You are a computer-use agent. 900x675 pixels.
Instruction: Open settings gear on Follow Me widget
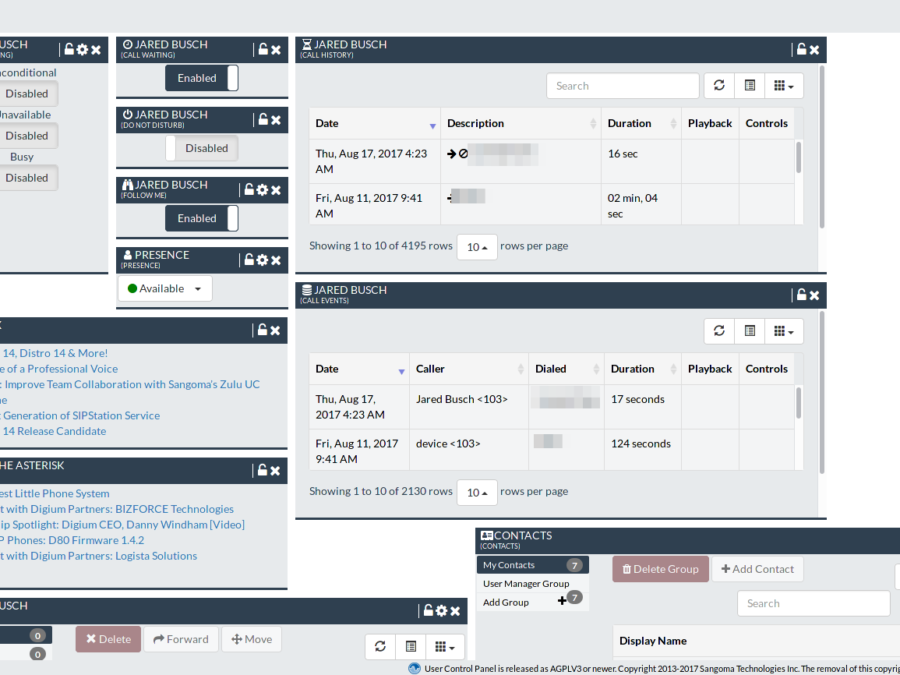point(262,189)
